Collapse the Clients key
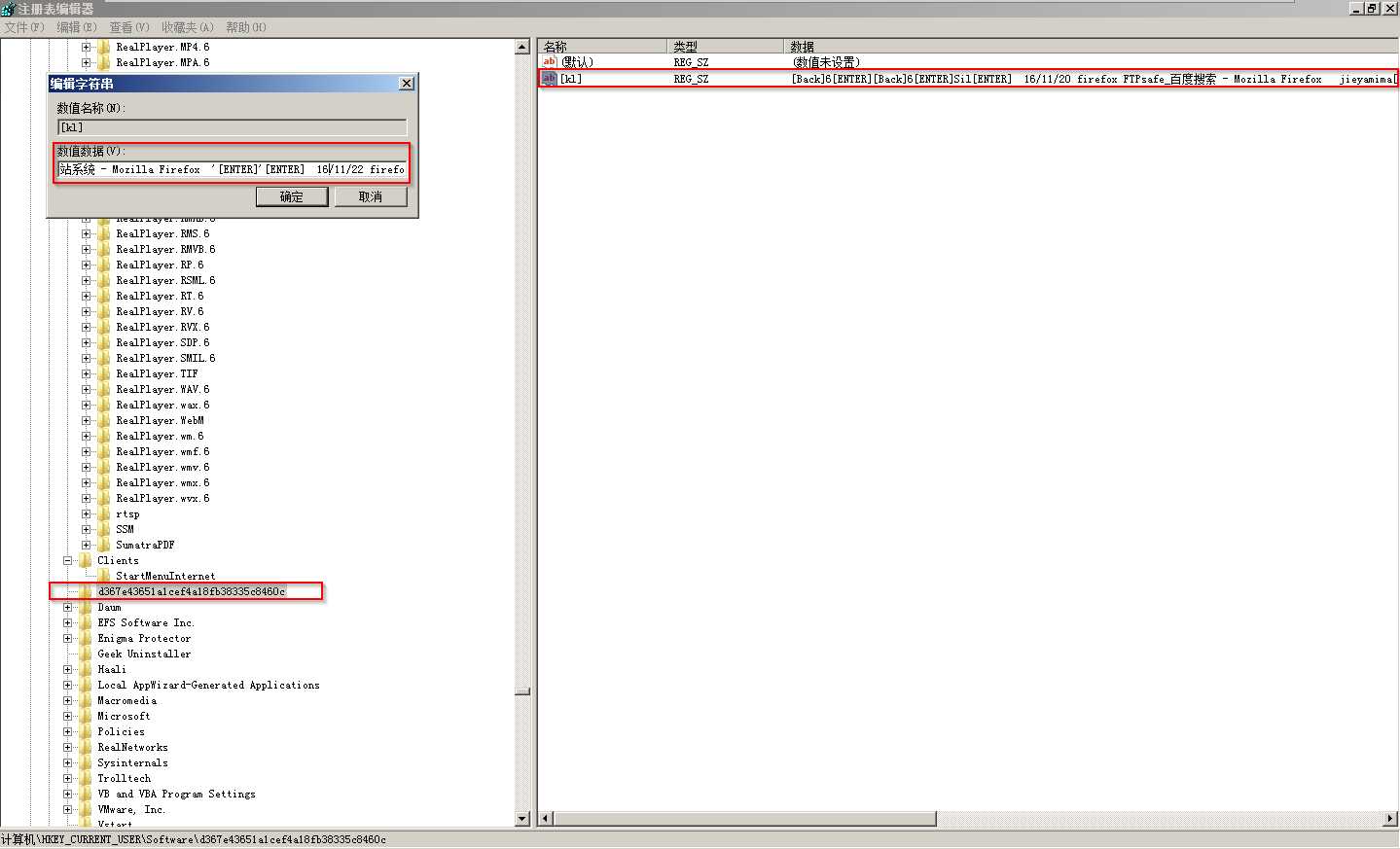Image resolution: width=1400 pixels, height=849 pixels. (67, 560)
